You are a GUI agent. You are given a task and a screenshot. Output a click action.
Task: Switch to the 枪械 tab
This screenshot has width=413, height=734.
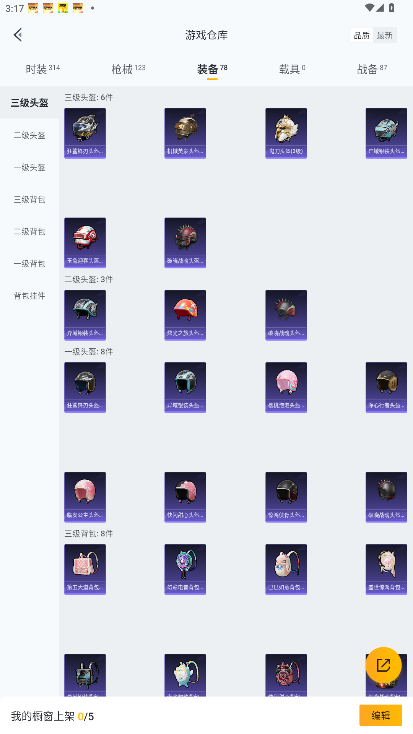pos(128,69)
